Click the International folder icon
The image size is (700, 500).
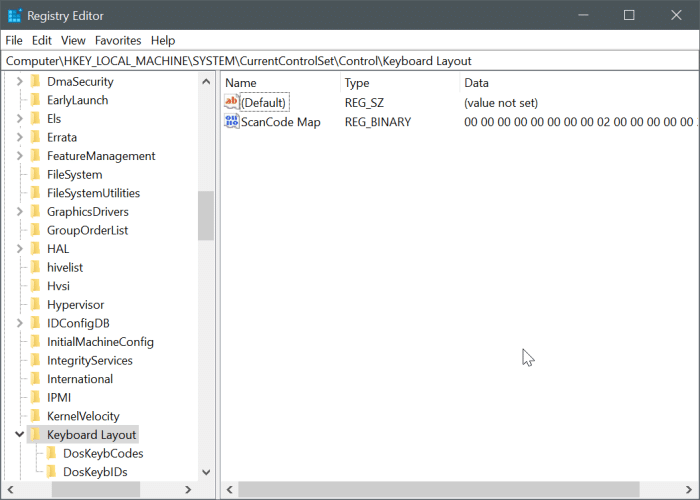tap(36, 379)
